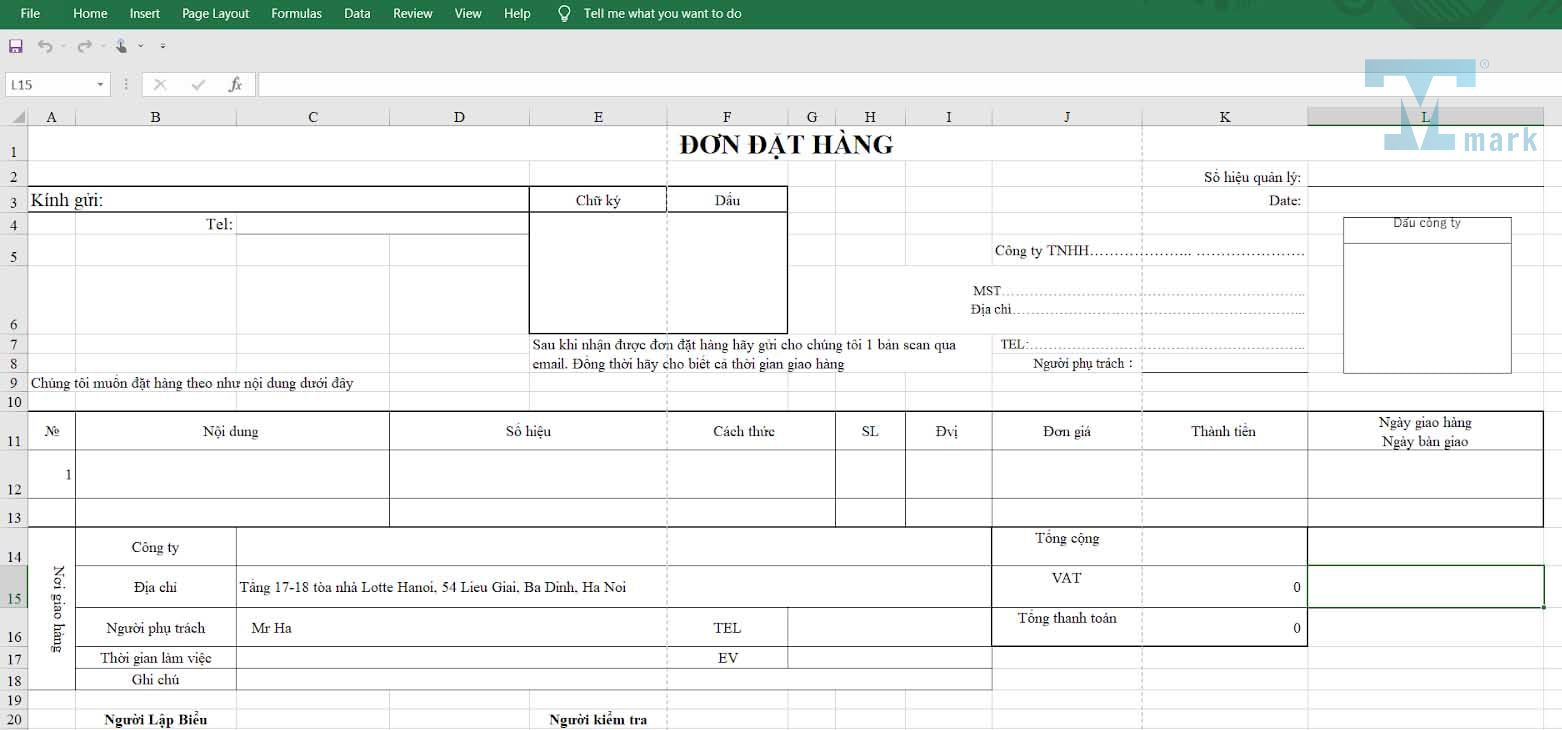
Task: Click the Redo arrow icon
Action: (84, 46)
